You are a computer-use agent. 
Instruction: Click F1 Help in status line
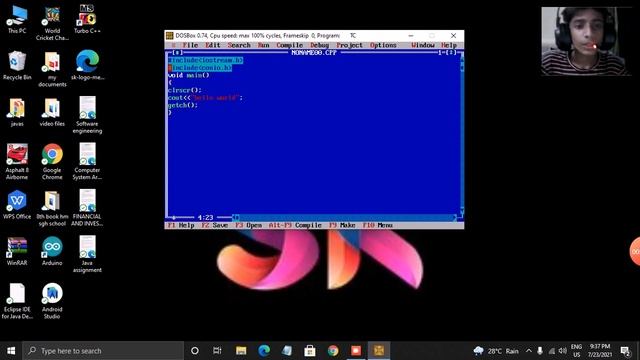tap(181, 225)
